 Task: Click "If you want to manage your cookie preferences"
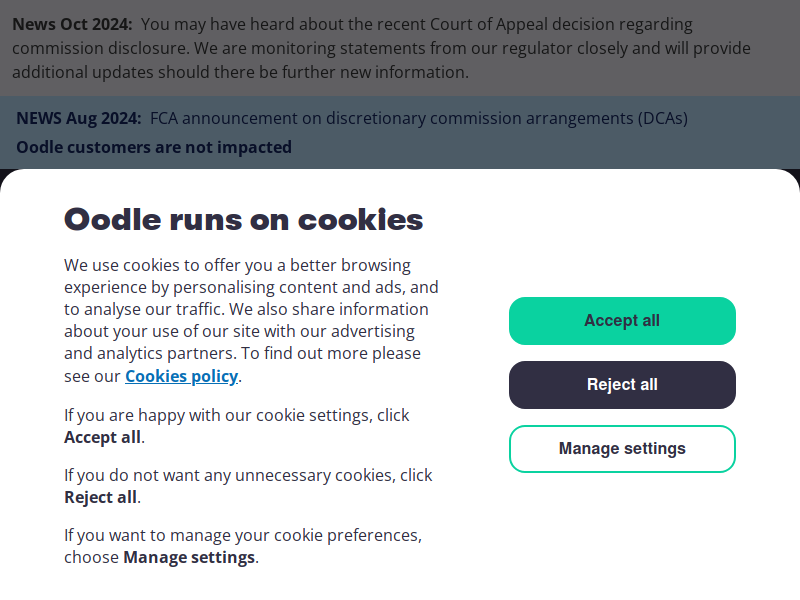click(x=242, y=535)
